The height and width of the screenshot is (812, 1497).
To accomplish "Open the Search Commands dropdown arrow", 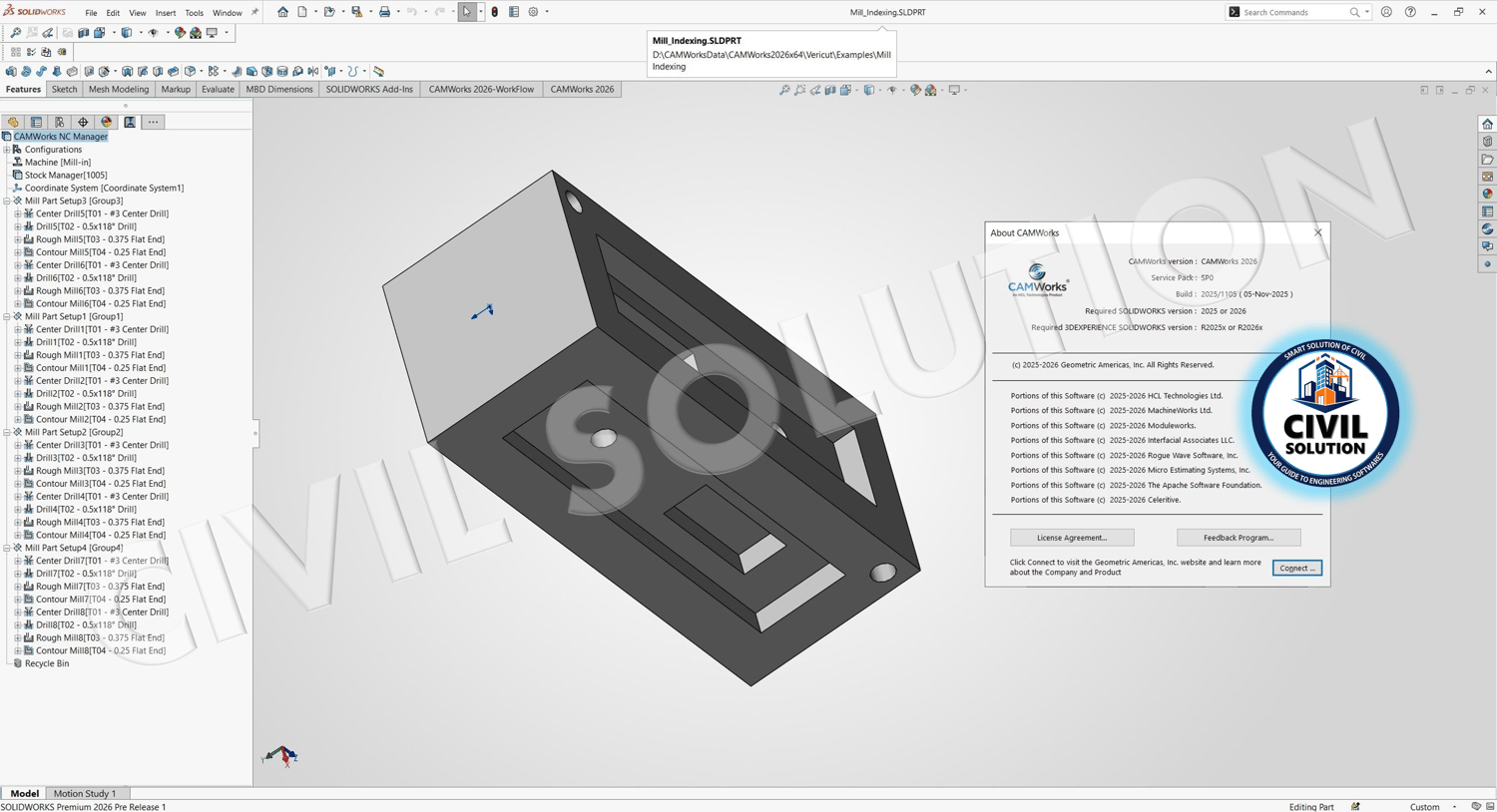I will point(1366,12).
